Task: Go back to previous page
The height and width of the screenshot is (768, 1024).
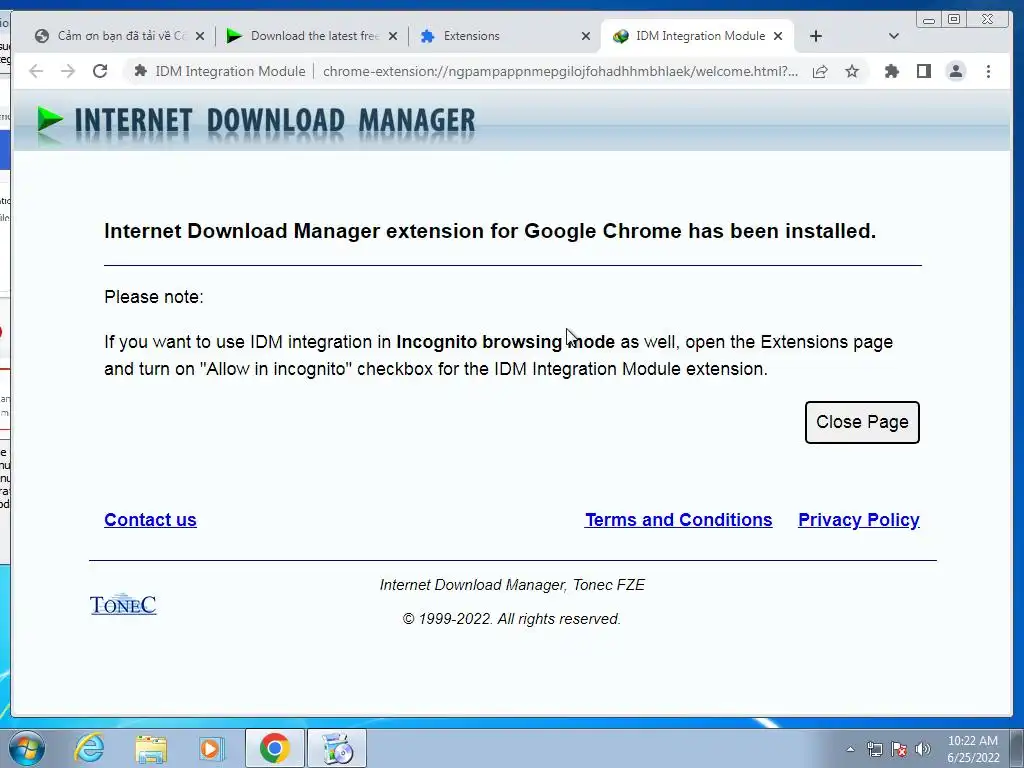Action: (36, 71)
